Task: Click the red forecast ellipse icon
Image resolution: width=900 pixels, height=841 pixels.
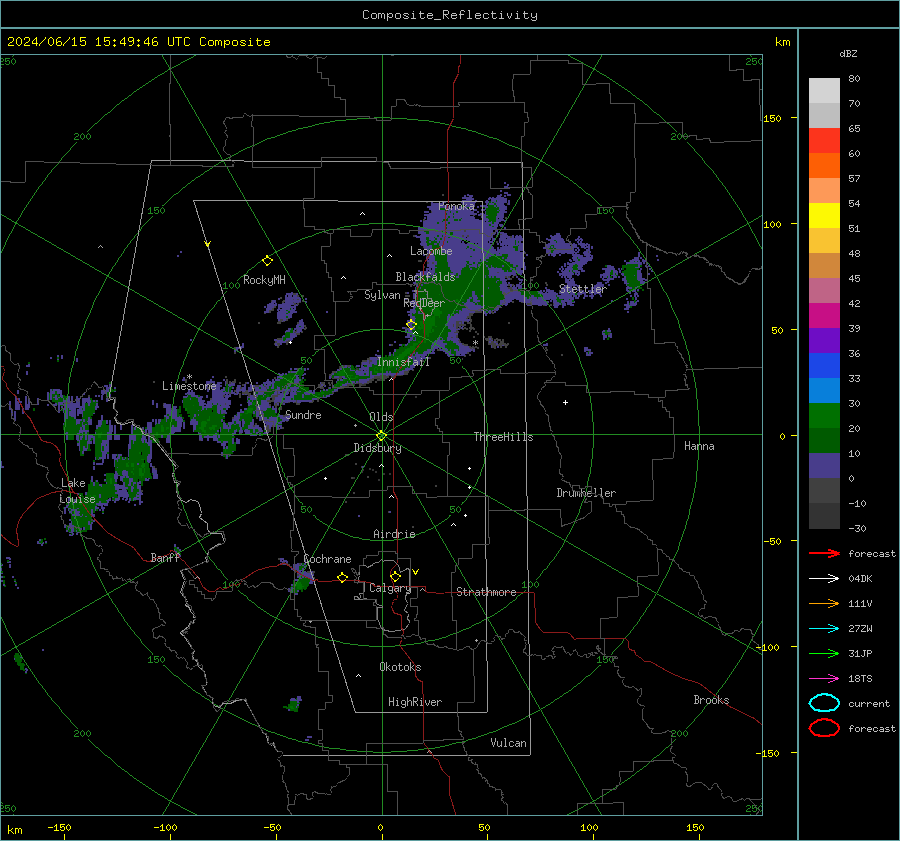Action: [824, 728]
